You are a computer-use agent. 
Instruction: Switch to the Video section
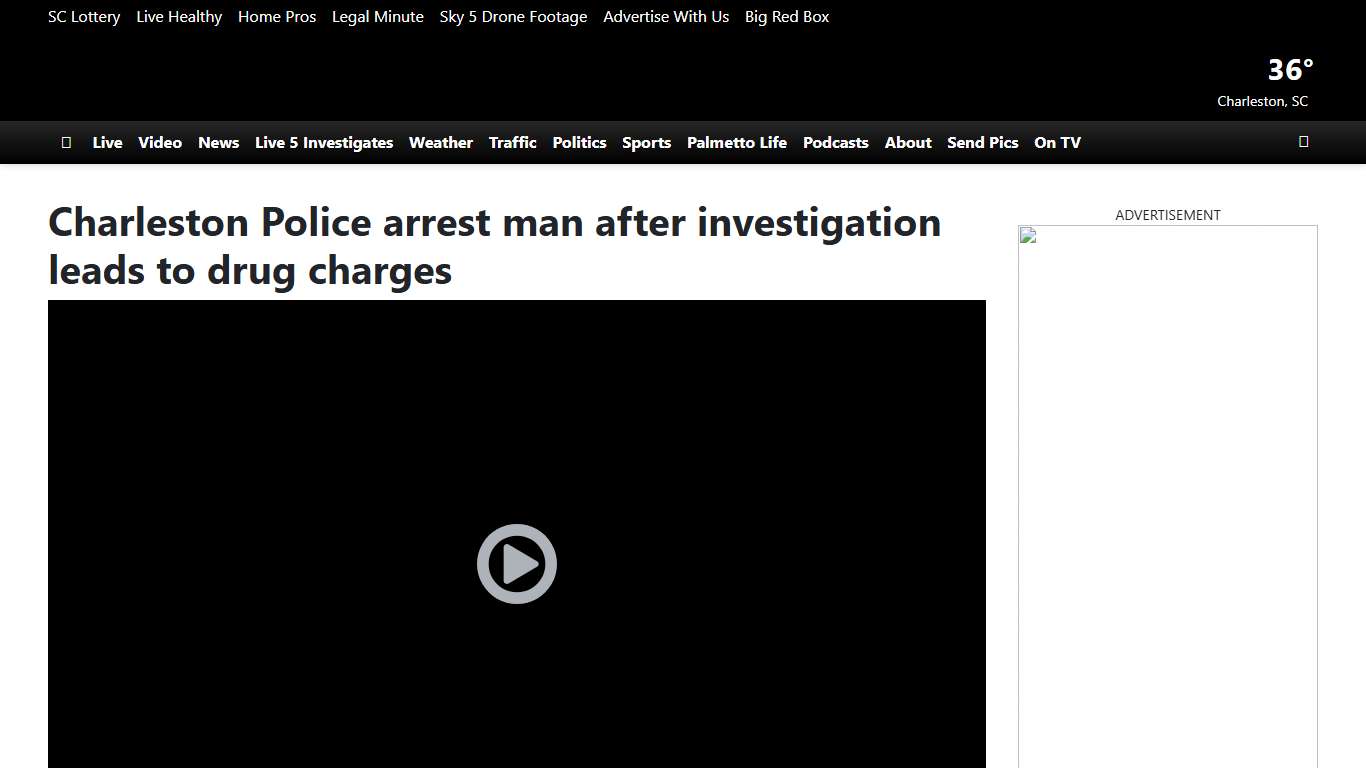point(160,142)
